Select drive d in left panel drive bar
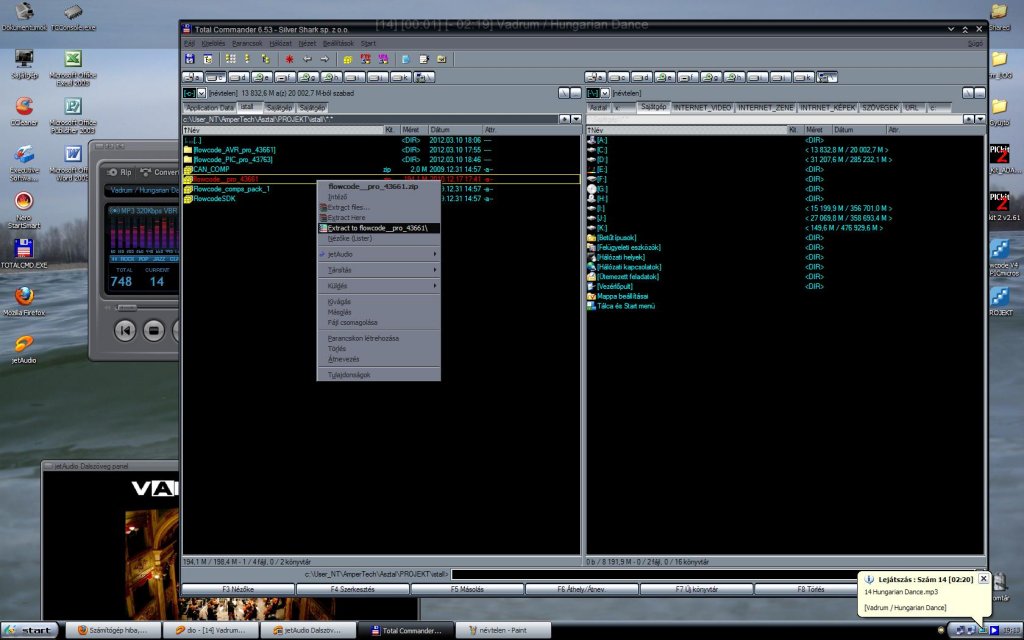Image resolution: width=1024 pixels, height=640 pixels. pyautogui.click(x=239, y=77)
